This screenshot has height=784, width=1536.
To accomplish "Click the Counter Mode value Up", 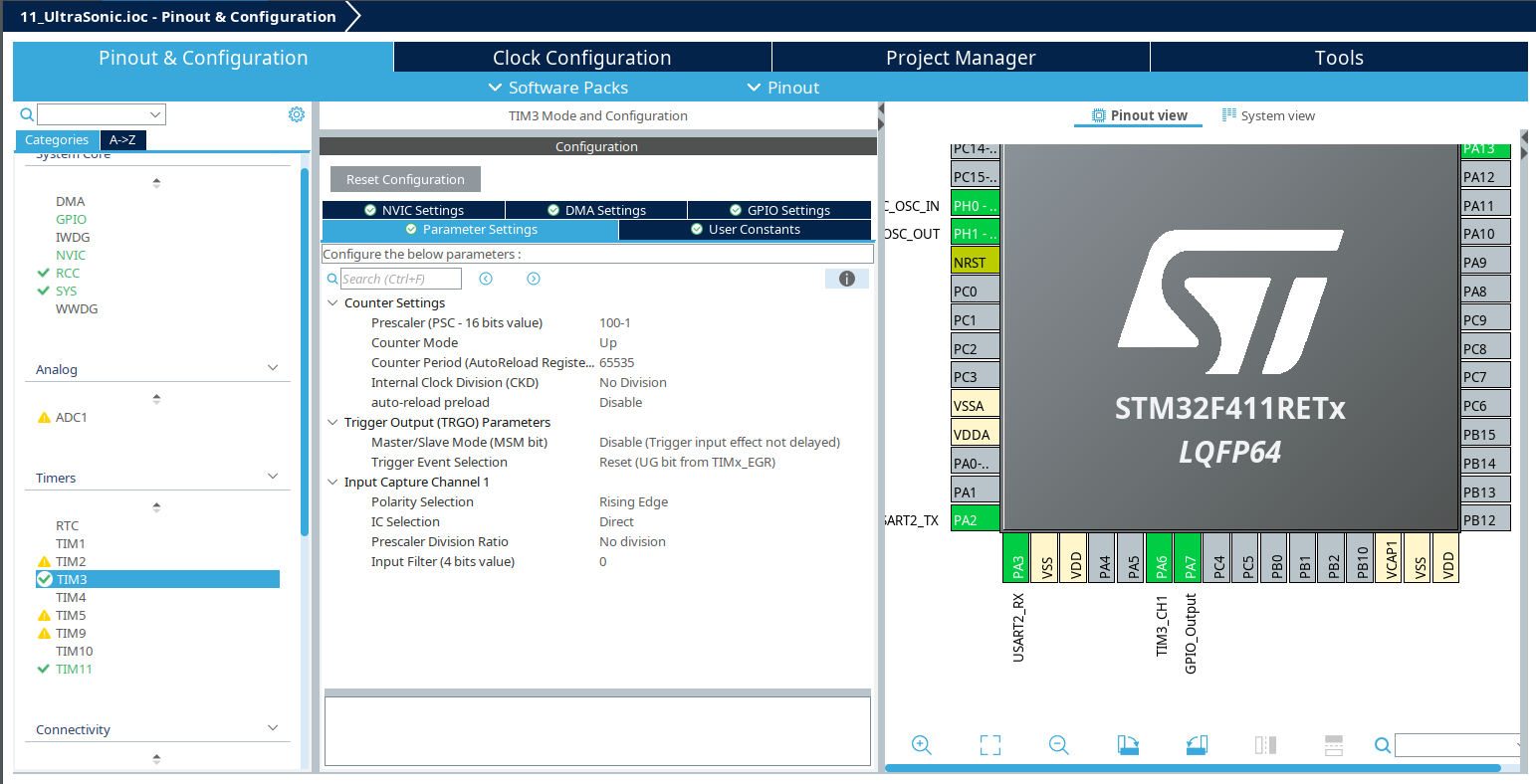I will (608, 342).
